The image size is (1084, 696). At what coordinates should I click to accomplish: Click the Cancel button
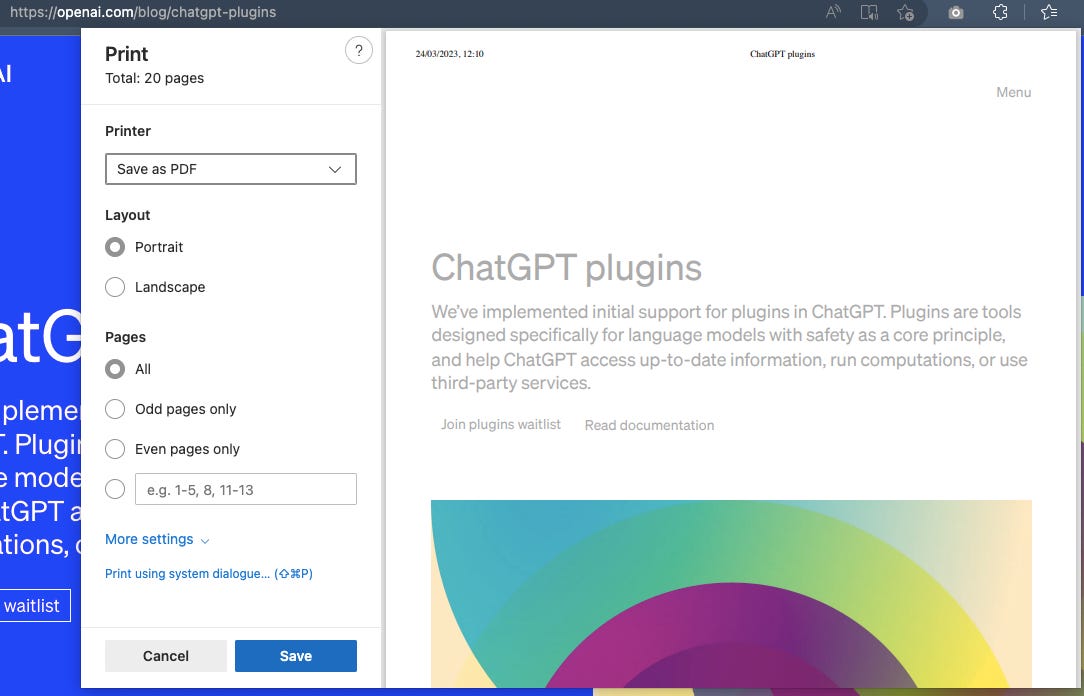click(166, 656)
